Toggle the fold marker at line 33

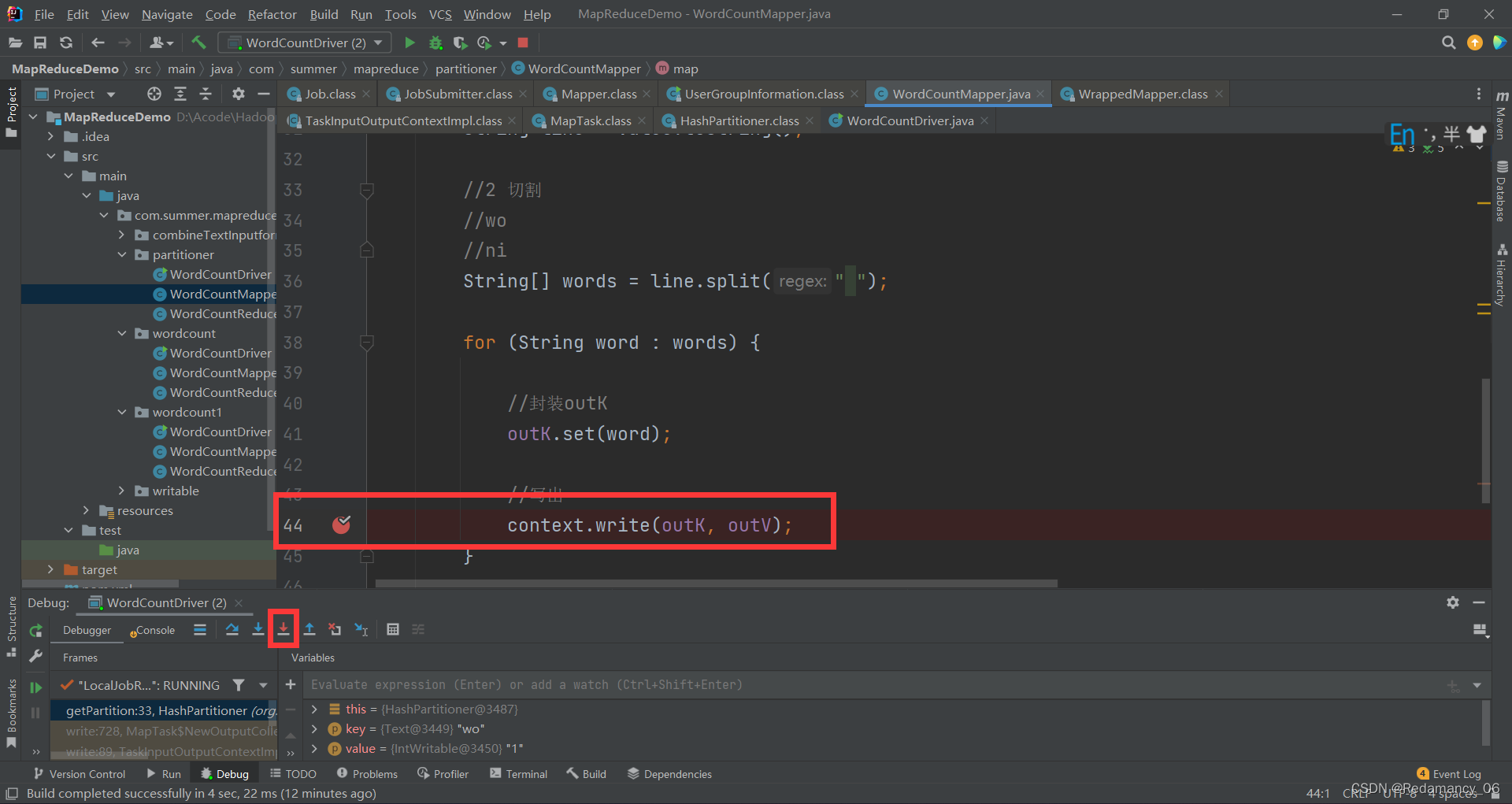click(366, 190)
